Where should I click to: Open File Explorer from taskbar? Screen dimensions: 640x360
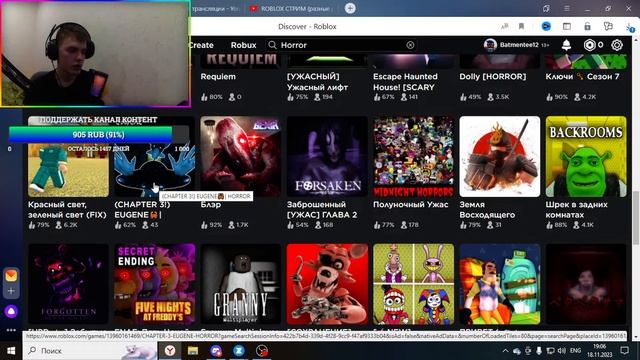pyautogui.click(x=193, y=351)
